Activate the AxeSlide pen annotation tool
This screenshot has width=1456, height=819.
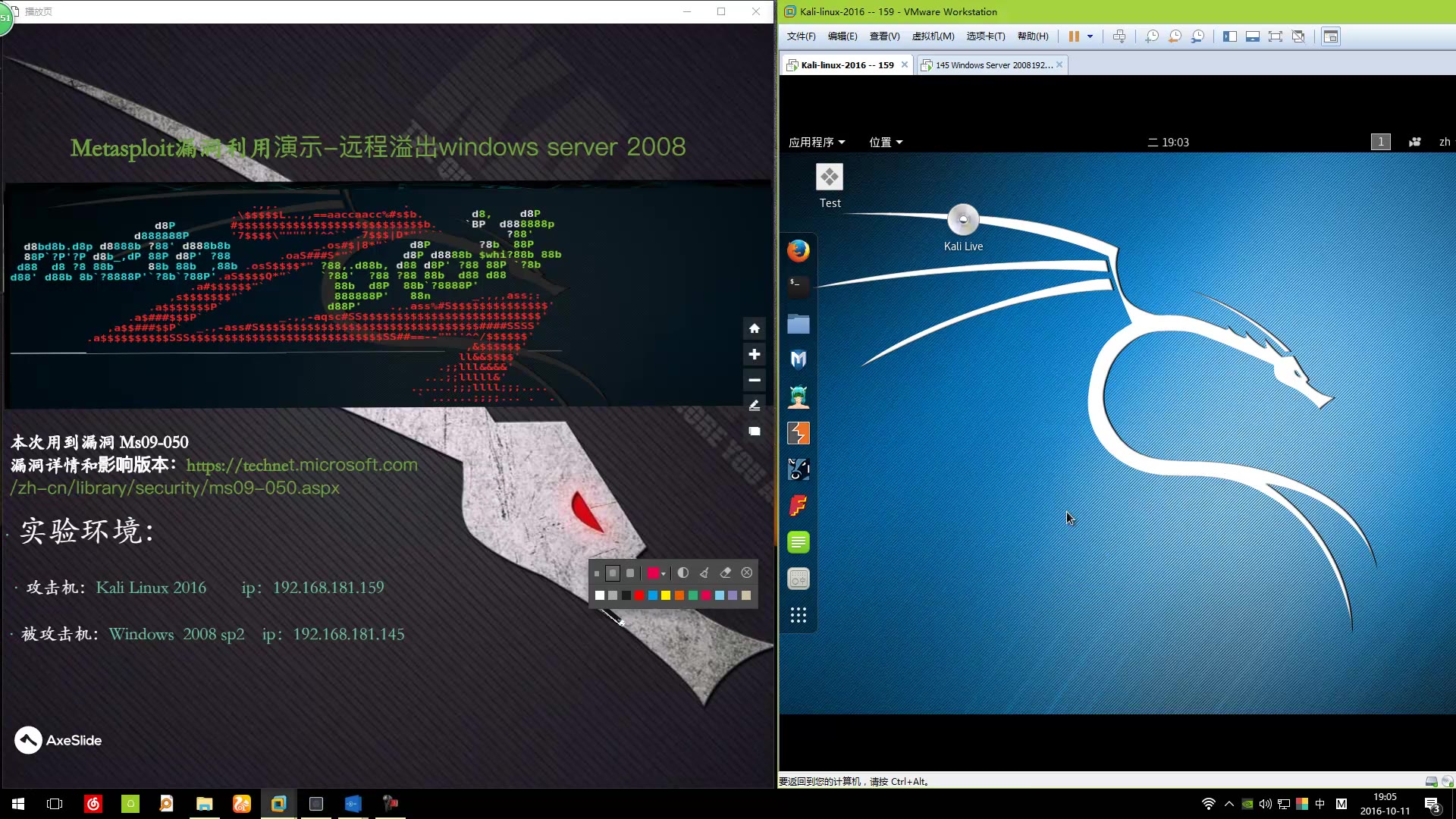coord(754,406)
